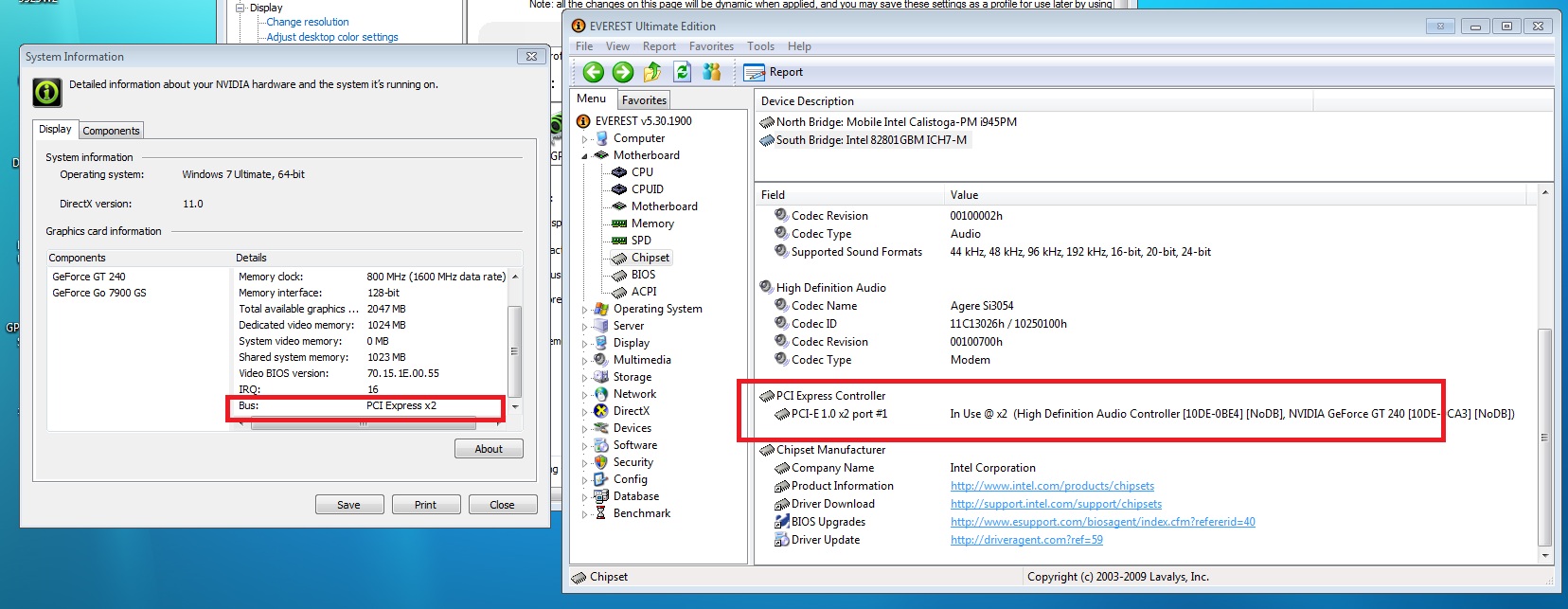
Task: Open the Memory tree item
Action: pyautogui.click(x=652, y=224)
